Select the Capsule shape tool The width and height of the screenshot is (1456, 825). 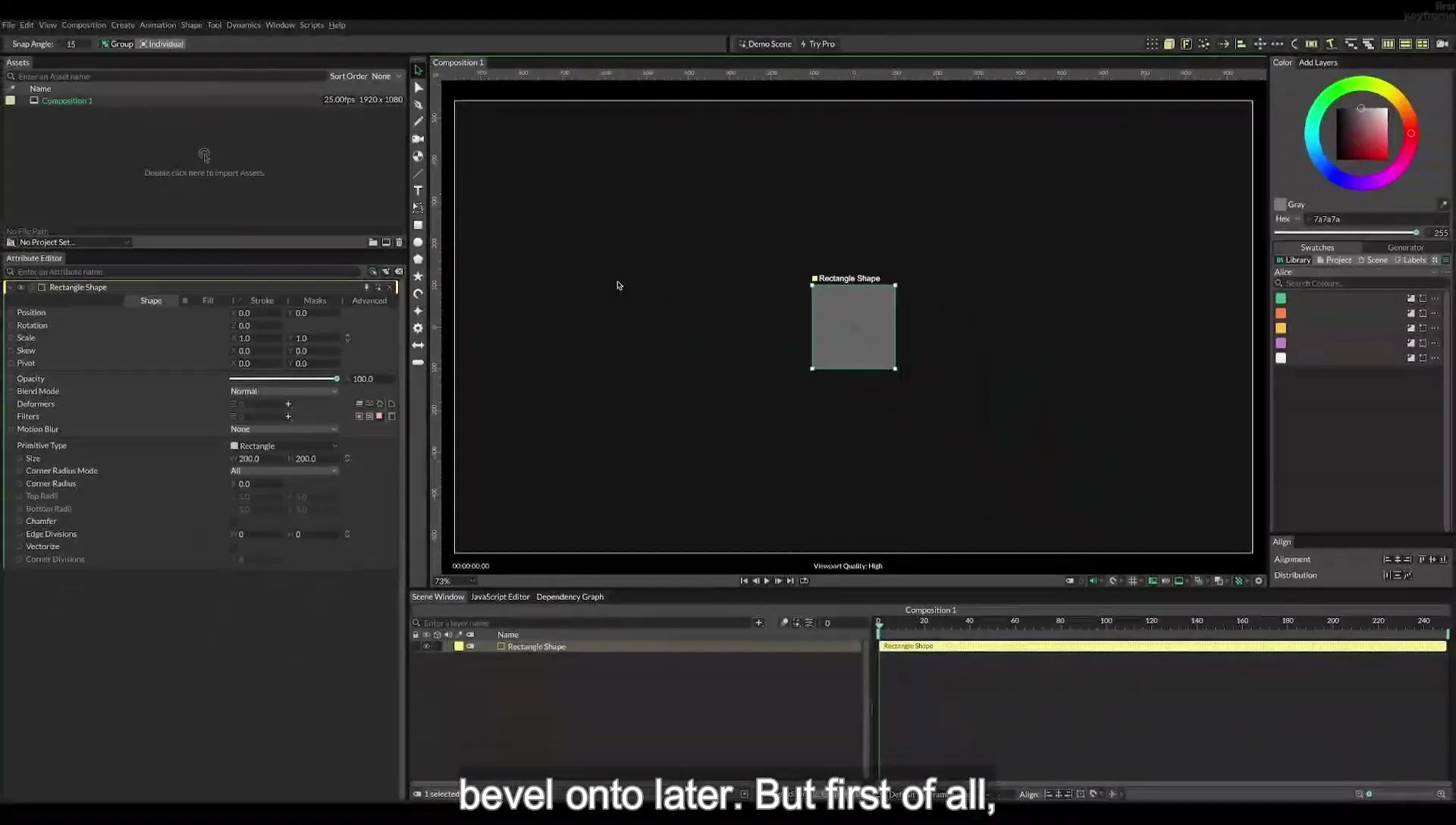coord(418,362)
